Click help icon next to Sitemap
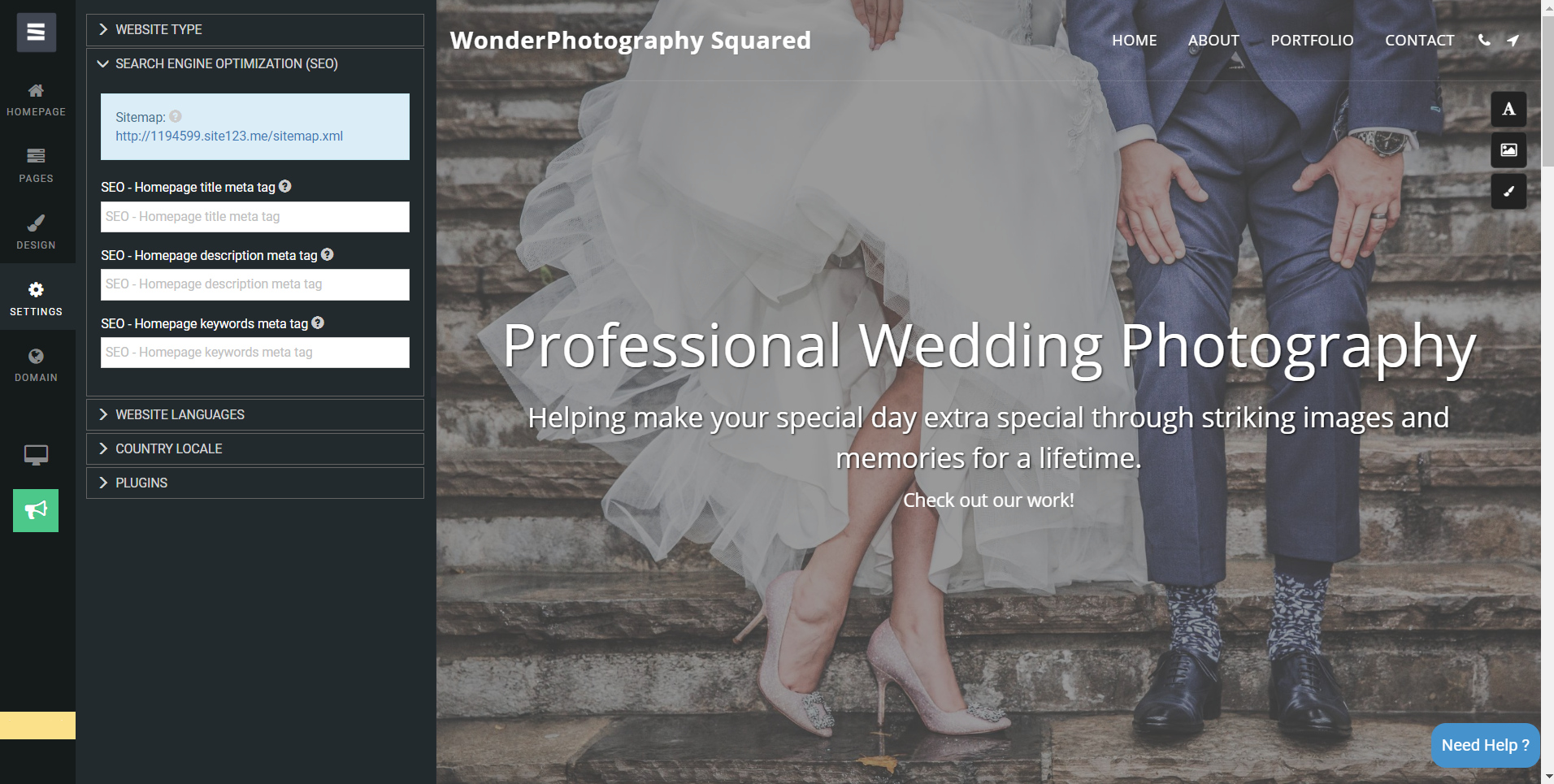The width and height of the screenshot is (1554, 784). 176,116
